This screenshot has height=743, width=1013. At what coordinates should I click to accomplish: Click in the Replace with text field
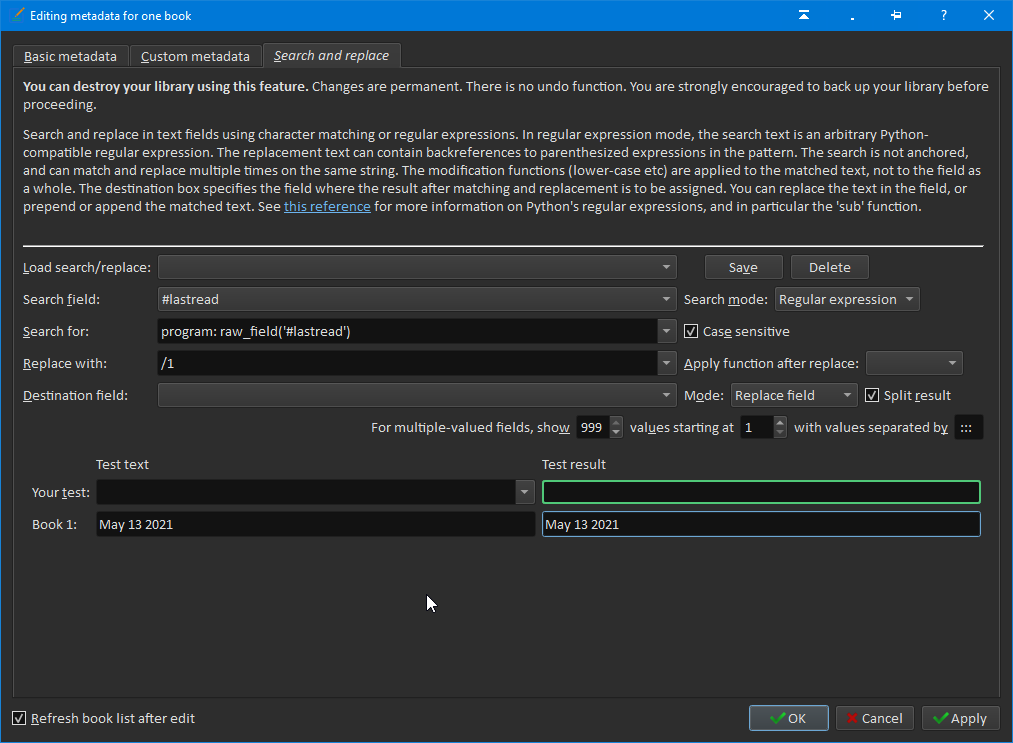pyautogui.click(x=408, y=363)
